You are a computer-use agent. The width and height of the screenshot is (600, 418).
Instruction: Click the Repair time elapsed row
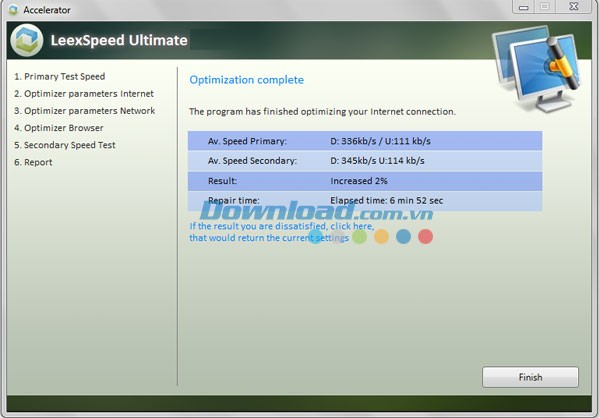coord(365,201)
